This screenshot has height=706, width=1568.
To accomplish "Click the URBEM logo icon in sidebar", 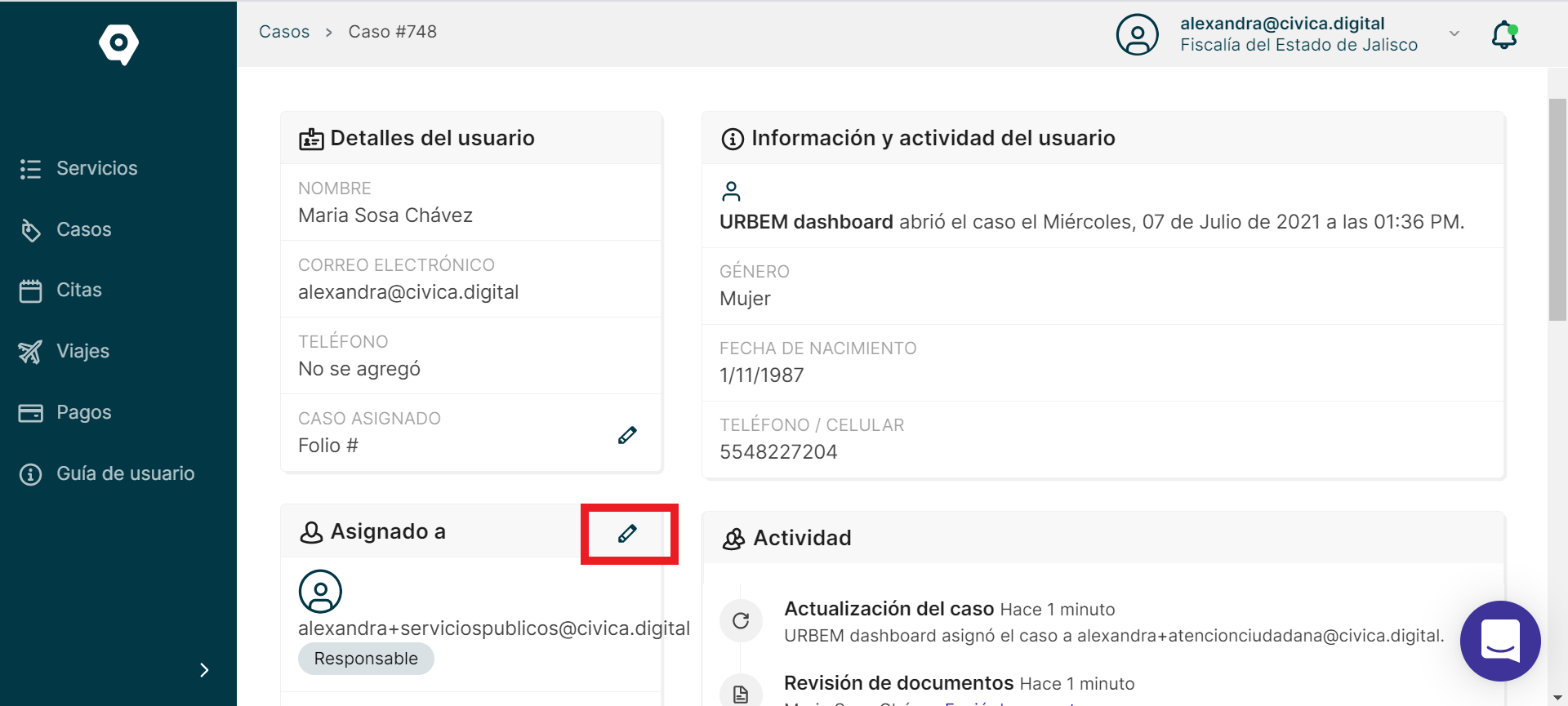I will (118, 43).
